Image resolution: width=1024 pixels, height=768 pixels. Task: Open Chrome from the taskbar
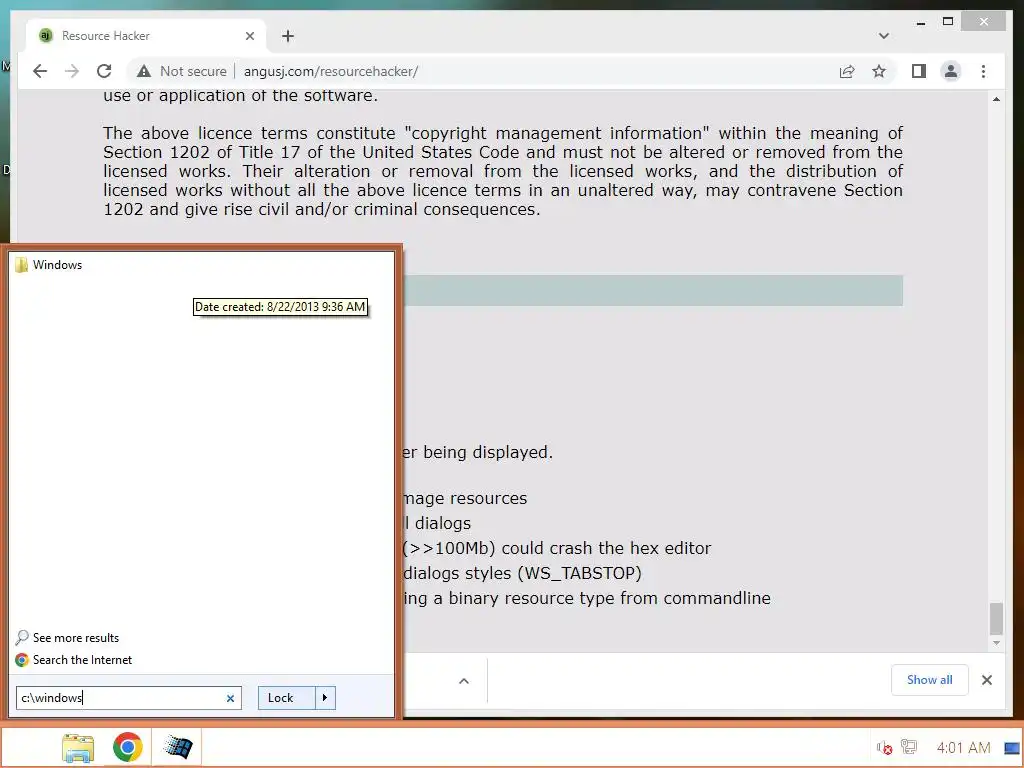(x=127, y=747)
